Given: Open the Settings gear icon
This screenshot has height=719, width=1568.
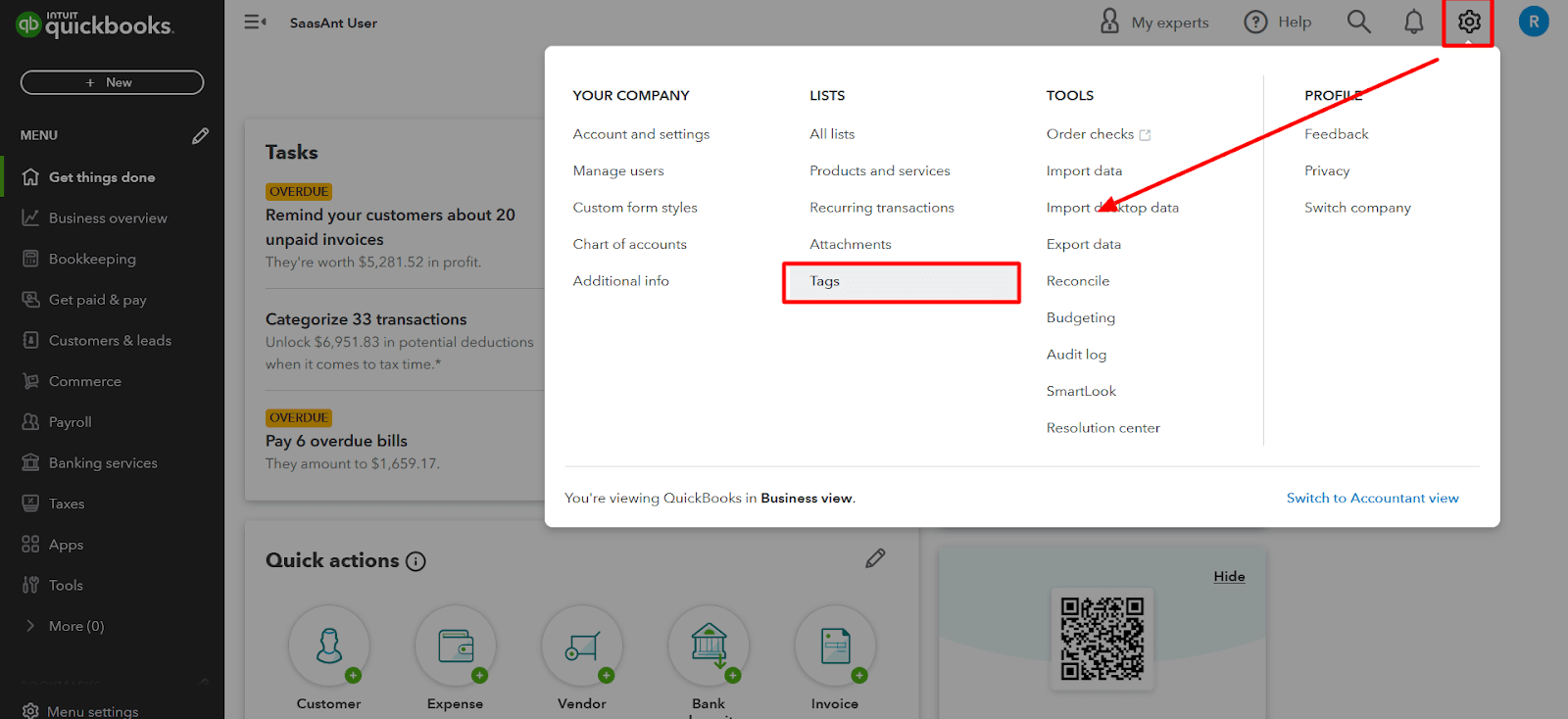Looking at the screenshot, I should pyautogui.click(x=1468, y=22).
